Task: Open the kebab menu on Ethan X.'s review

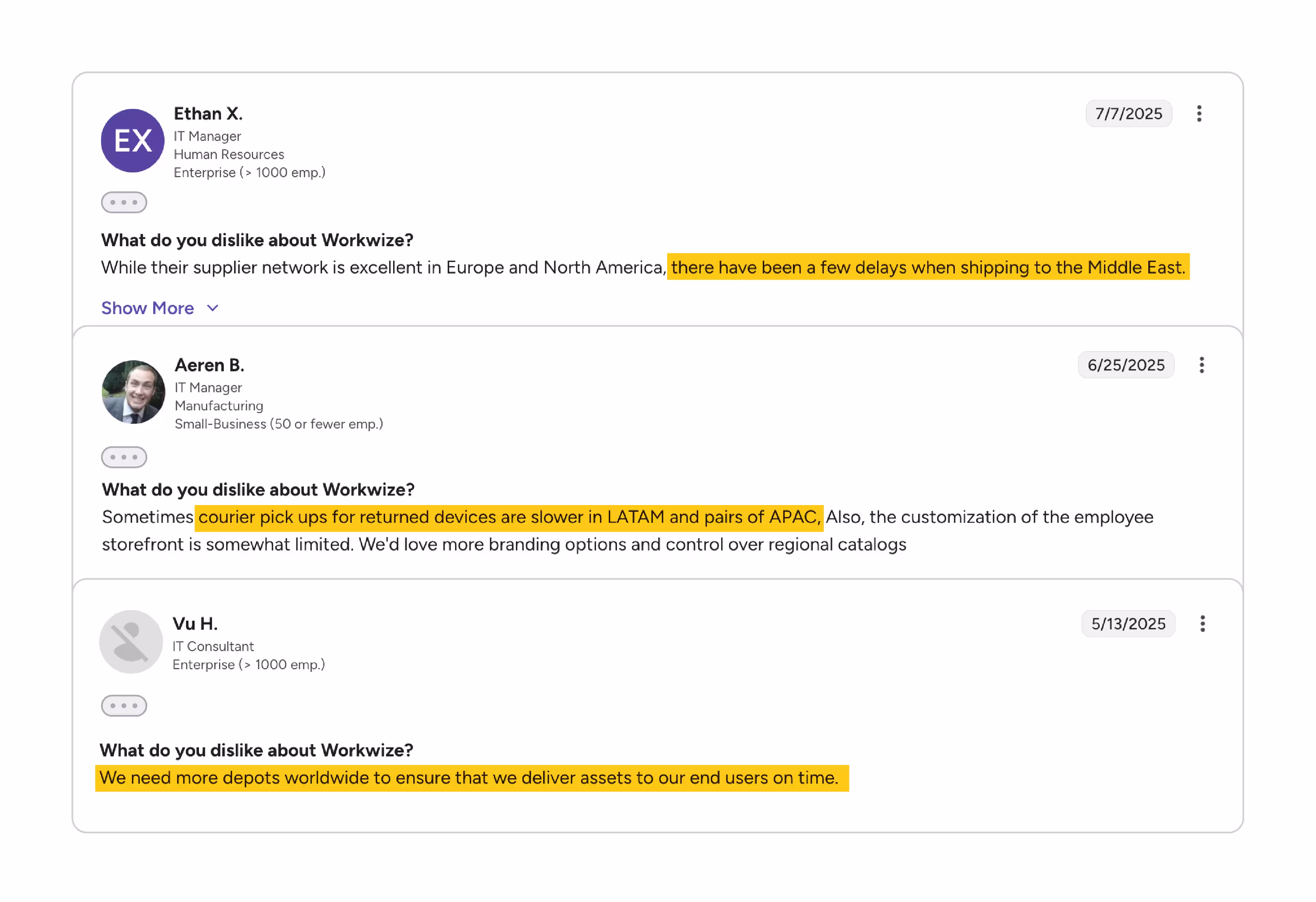Action: 1199,114
